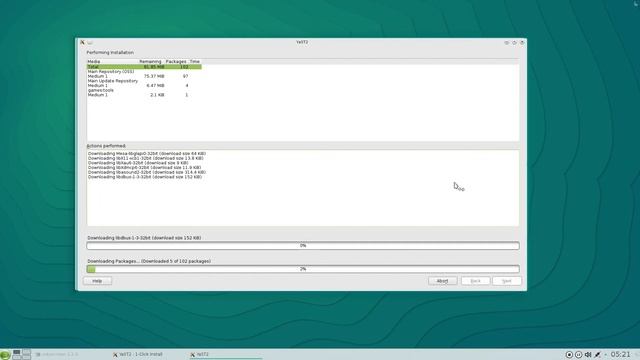Click the Performing Installation heading
Viewport: 640px width, 360px height.
click(x=110, y=53)
